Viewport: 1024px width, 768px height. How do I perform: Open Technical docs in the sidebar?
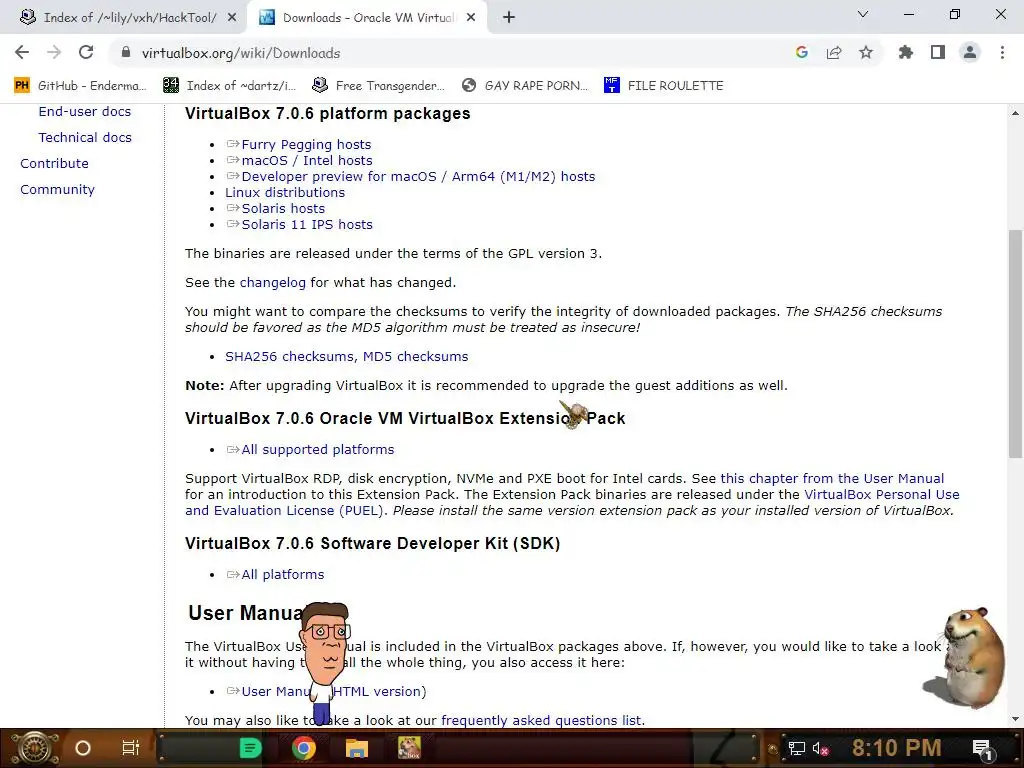coord(85,138)
